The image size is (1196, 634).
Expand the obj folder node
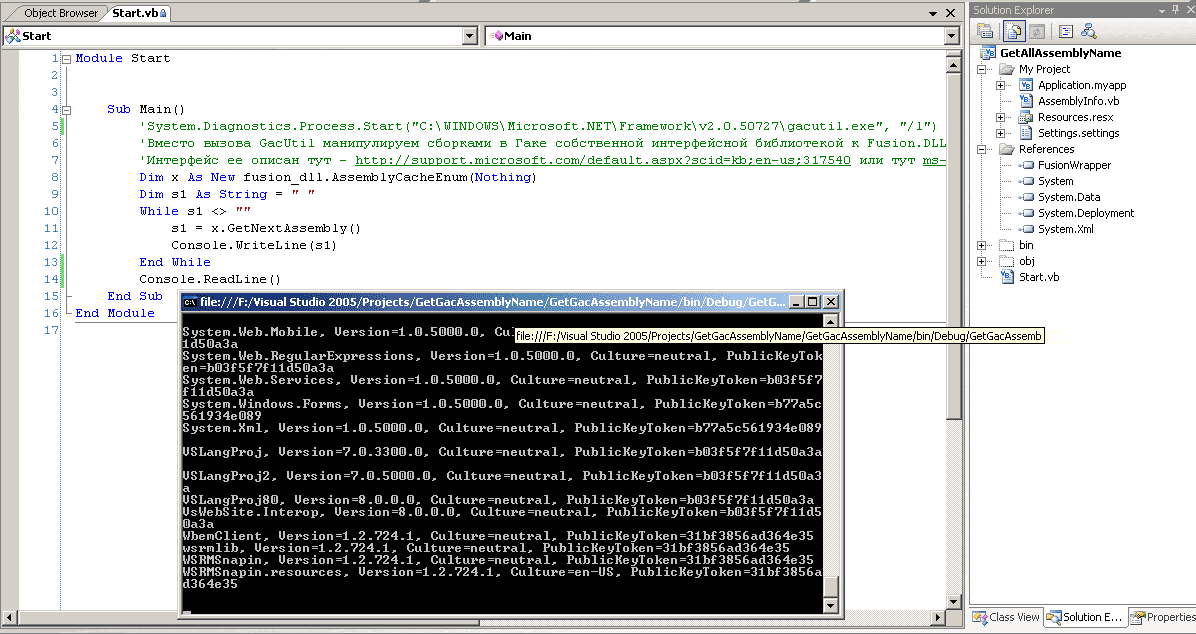[x=982, y=261]
